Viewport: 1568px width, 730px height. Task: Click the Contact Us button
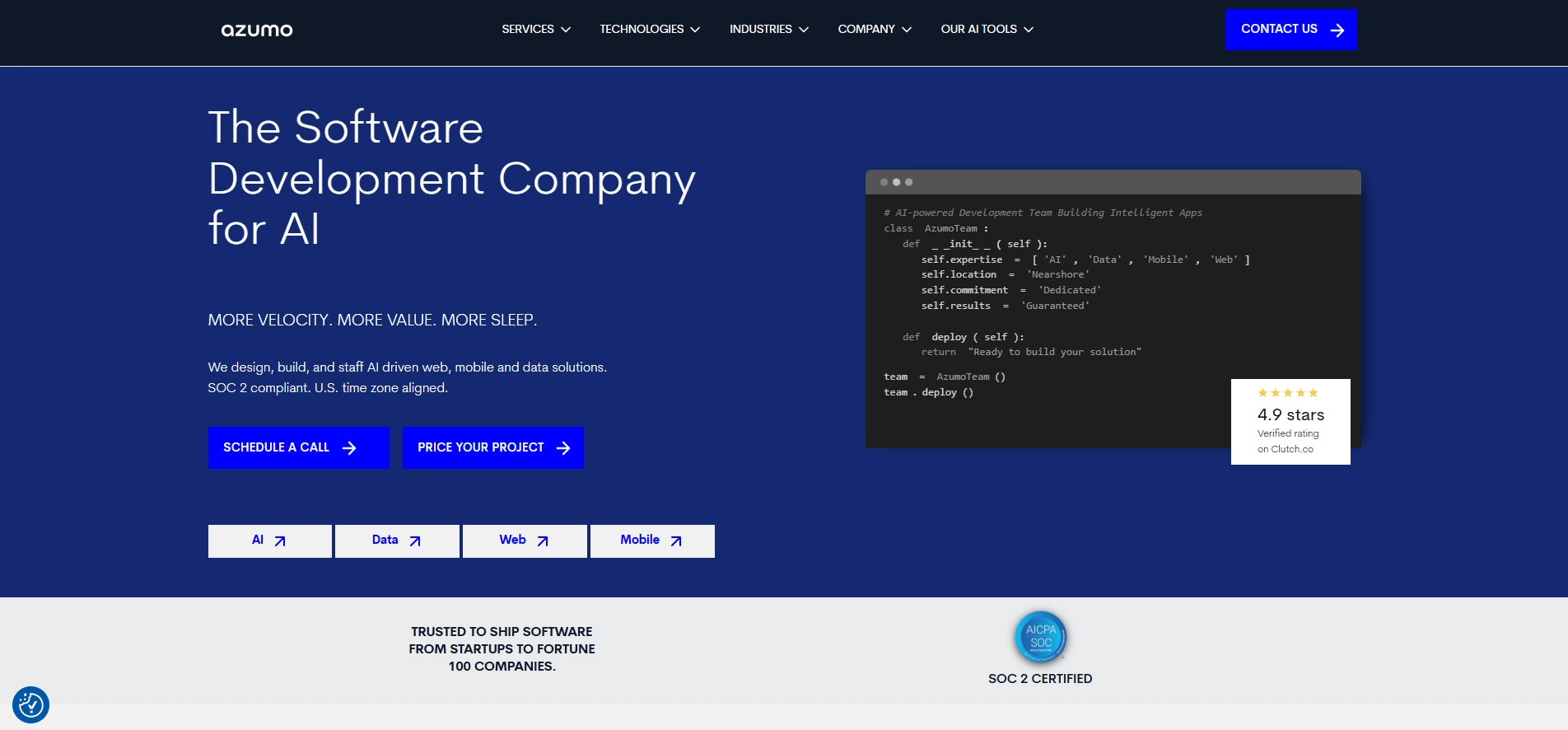(1290, 30)
